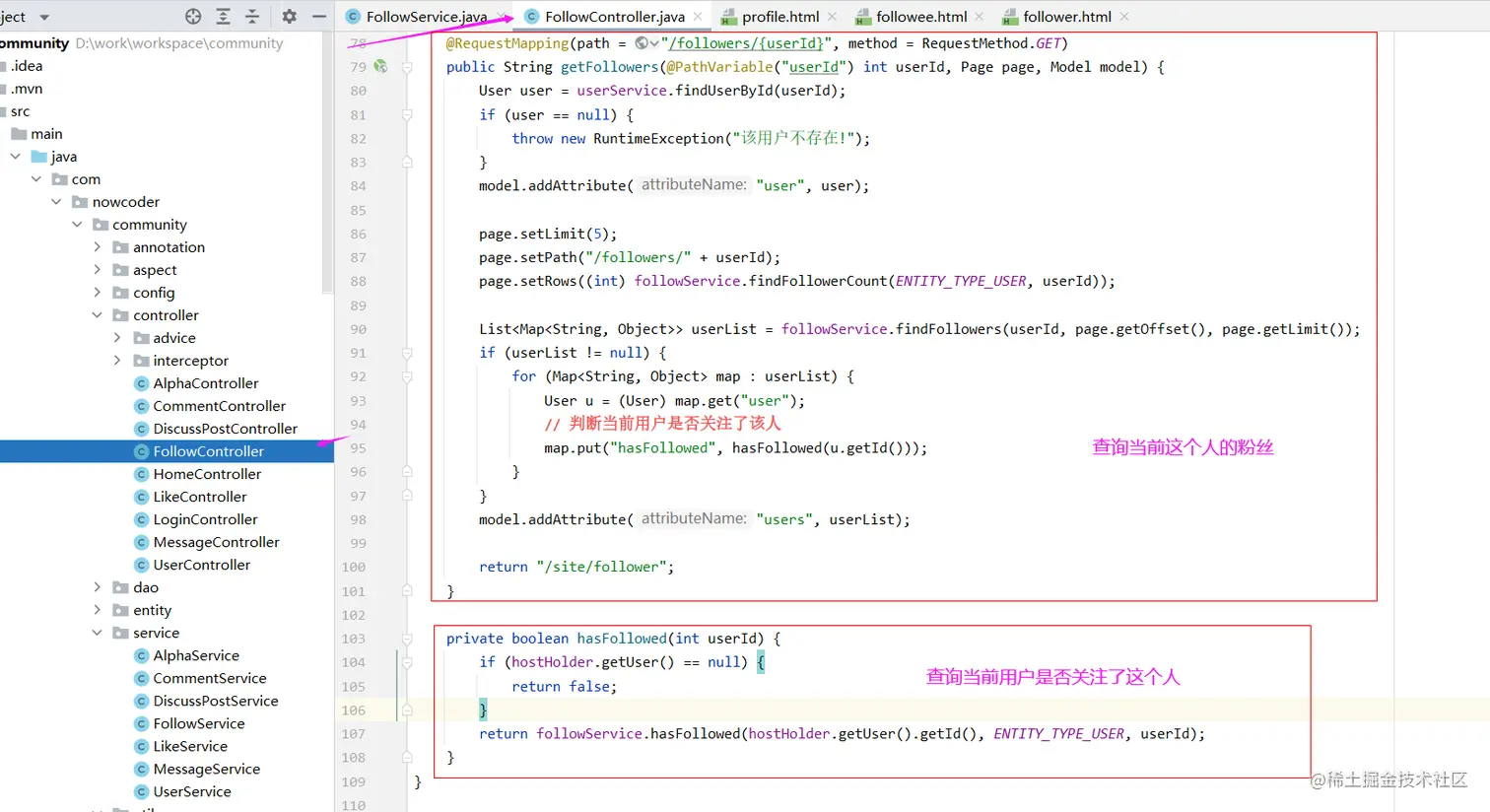Open the Project view dropdown arrow
Viewport: 1490px width, 812px height.
click(x=44, y=17)
